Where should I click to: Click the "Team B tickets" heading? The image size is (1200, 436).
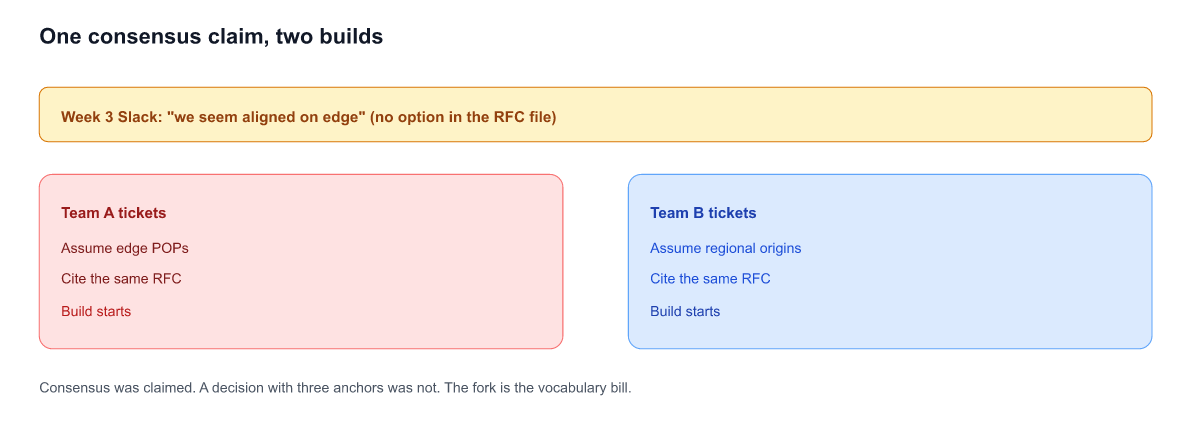(x=703, y=213)
